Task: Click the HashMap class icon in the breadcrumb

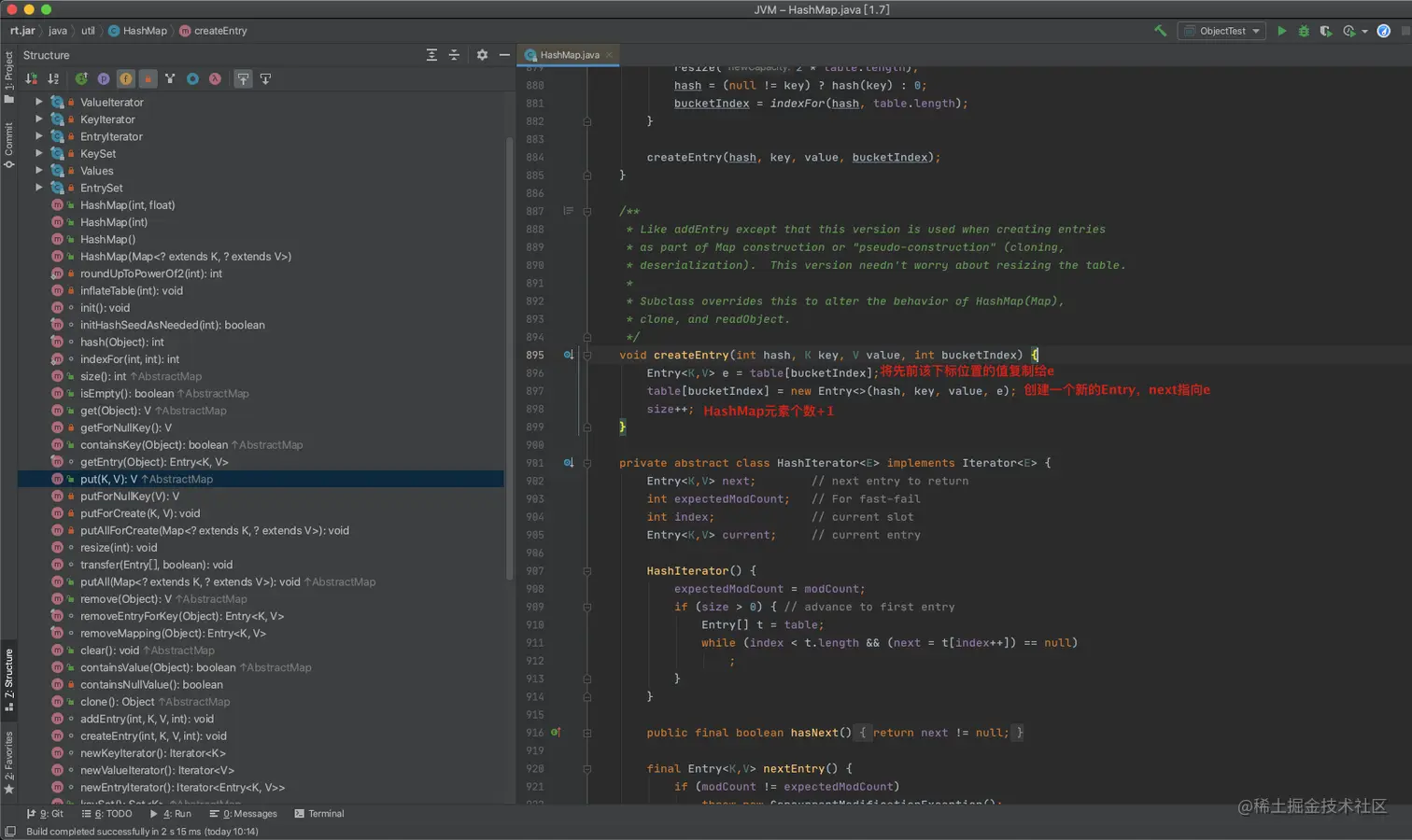Action: [x=114, y=31]
